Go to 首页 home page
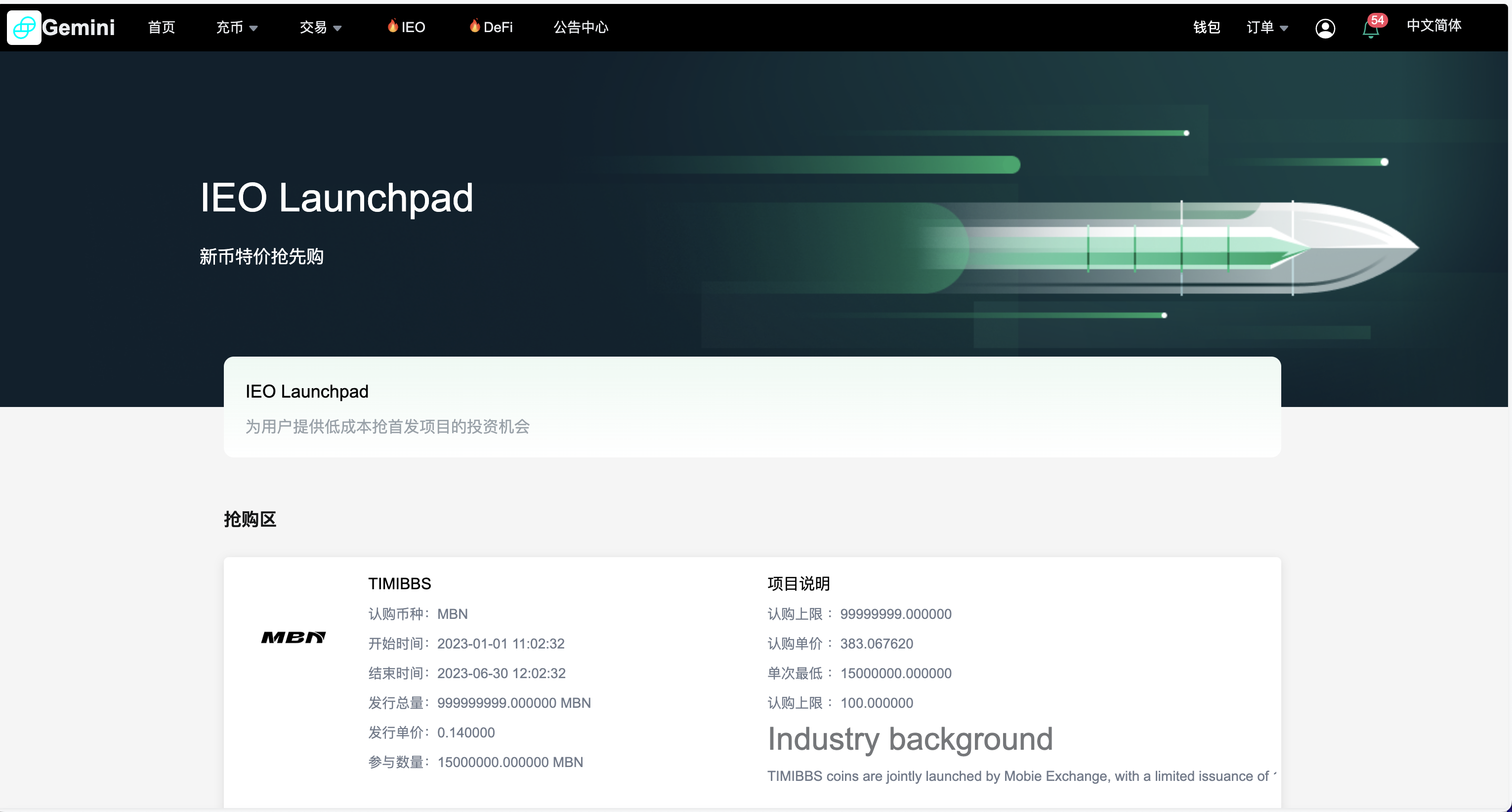The height and width of the screenshot is (812, 1512). 162,28
